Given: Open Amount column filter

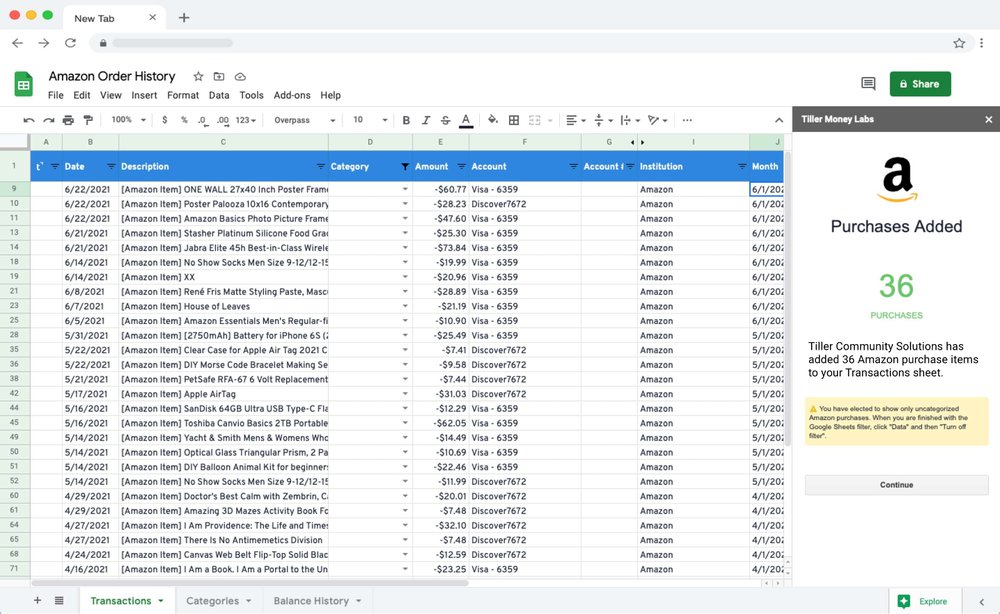Looking at the screenshot, I should point(461,166).
